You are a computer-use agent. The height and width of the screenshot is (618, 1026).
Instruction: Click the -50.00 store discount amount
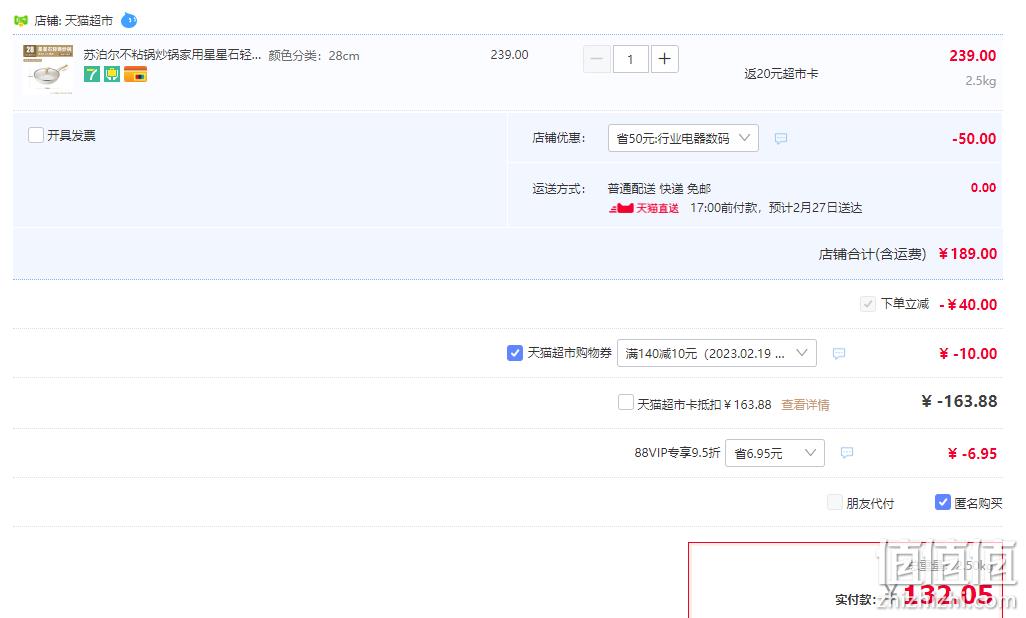[x=974, y=139]
